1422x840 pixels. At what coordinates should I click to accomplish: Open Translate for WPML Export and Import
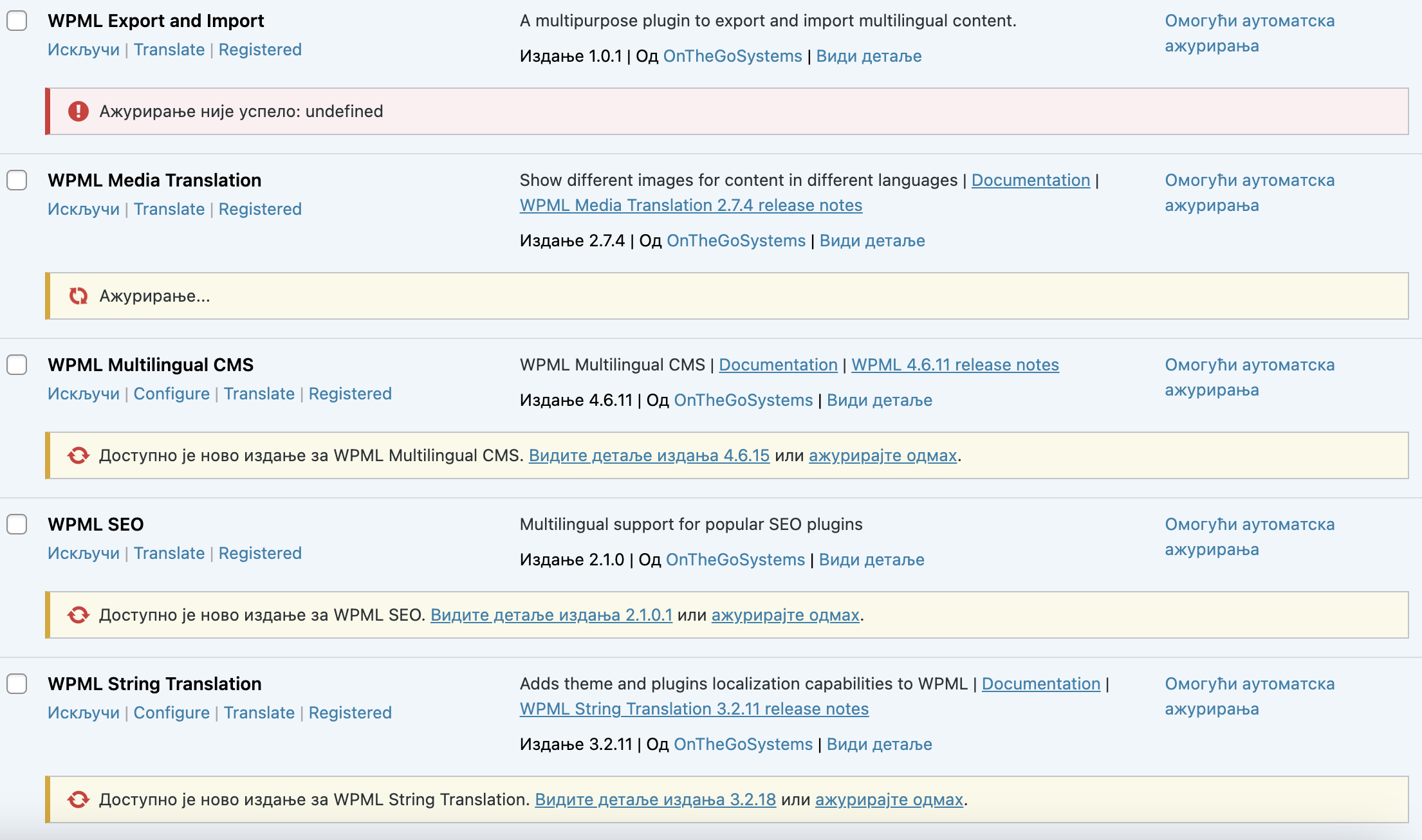169,50
